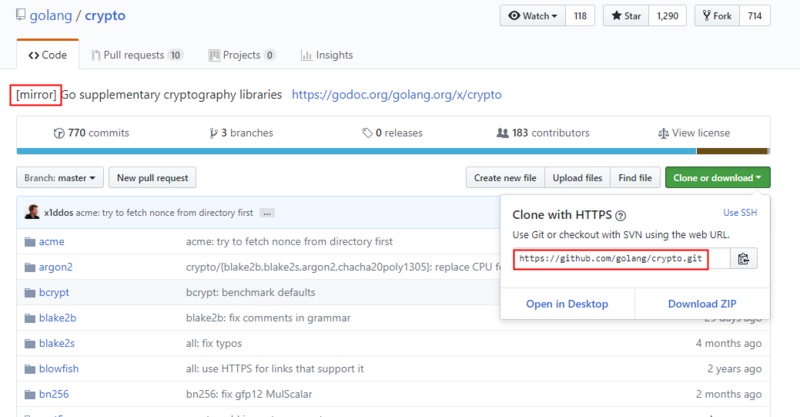Open the argon2 folder
Image resolution: width=800 pixels, height=417 pixels.
[56, 267]
